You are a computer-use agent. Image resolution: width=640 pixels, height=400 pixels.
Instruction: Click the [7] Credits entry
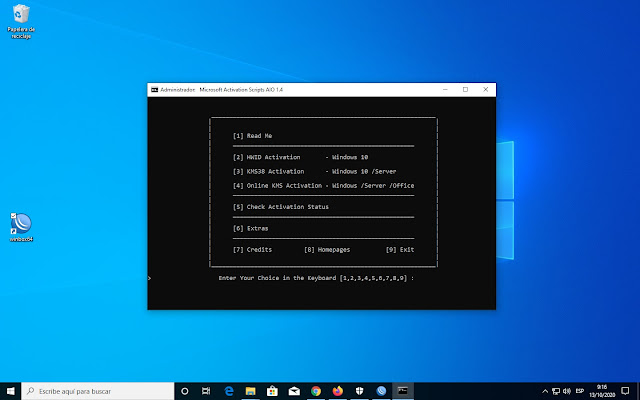(x=252, y=250)
